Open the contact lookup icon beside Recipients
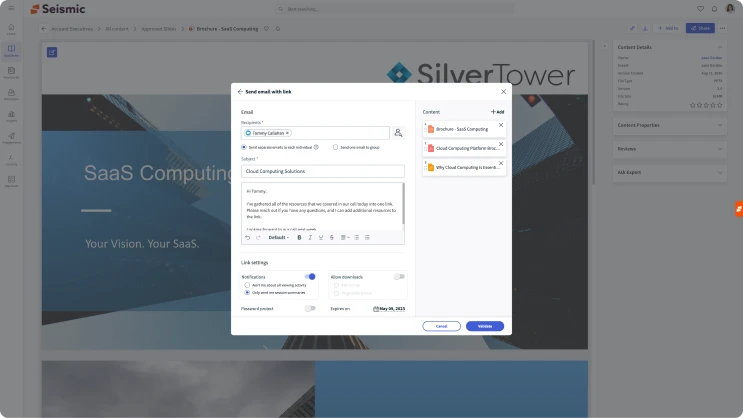This screenshot has height=418, width=743. (398, 133)
